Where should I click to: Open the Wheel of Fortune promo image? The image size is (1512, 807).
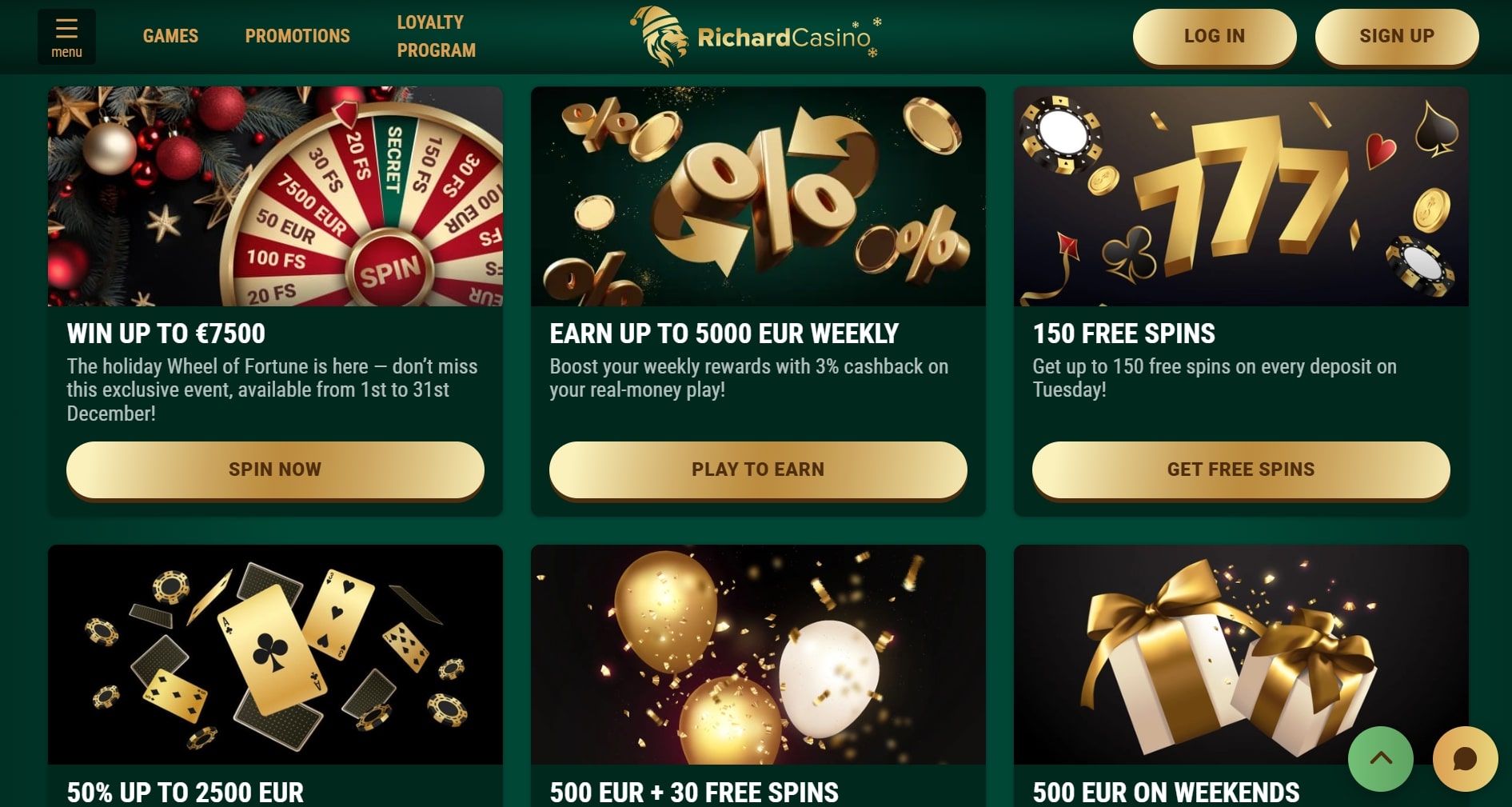(x=275, y=196)
